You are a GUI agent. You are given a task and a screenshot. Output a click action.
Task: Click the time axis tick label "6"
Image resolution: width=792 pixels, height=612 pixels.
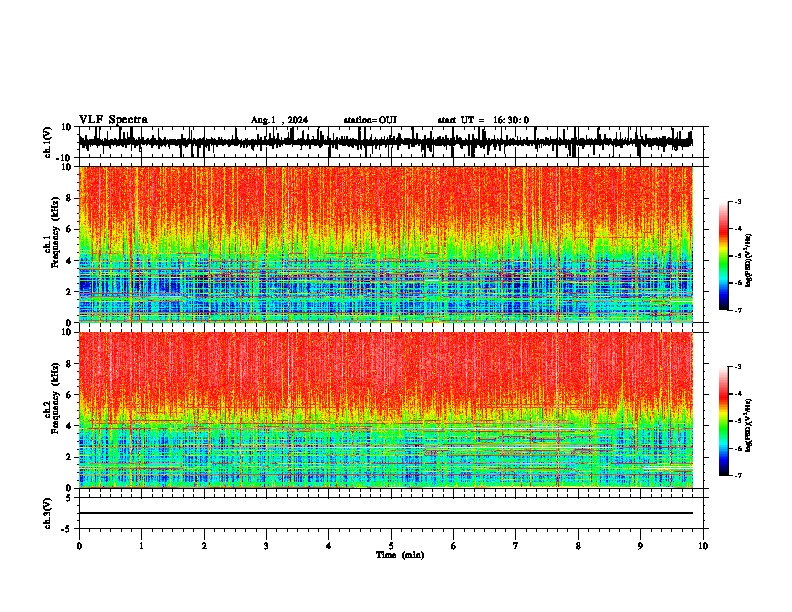click(x=454, y=546)
